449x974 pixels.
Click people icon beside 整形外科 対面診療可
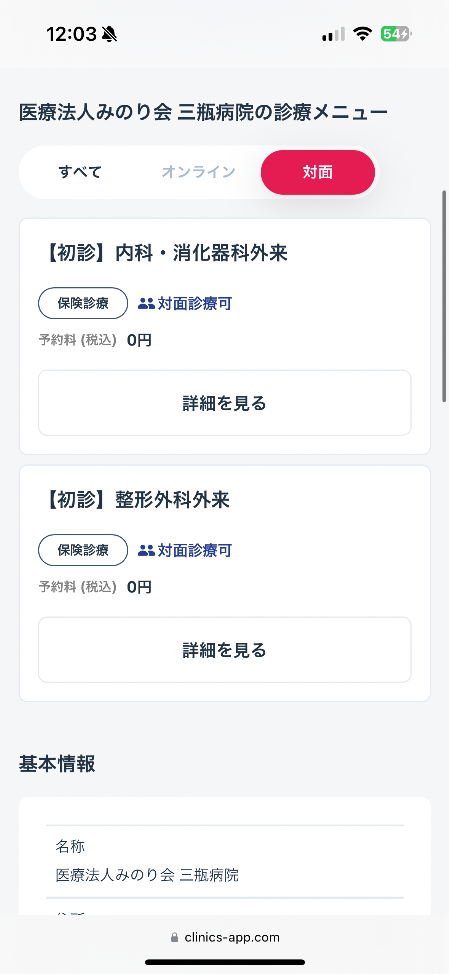(146, 550)
